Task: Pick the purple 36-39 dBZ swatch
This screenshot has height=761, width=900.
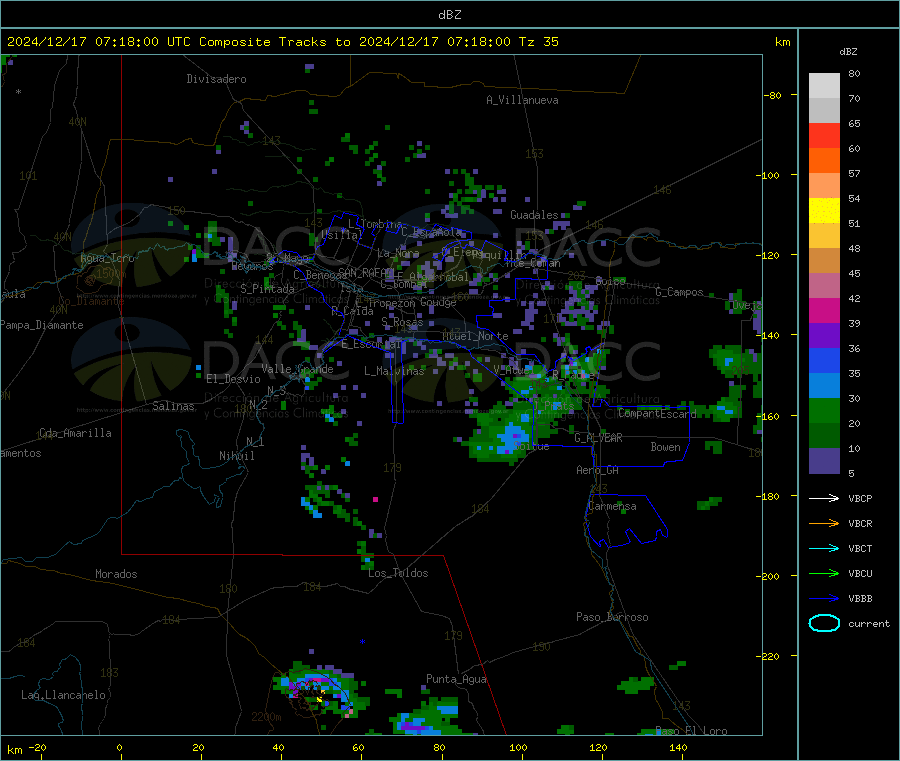Action: pos(824,336)
